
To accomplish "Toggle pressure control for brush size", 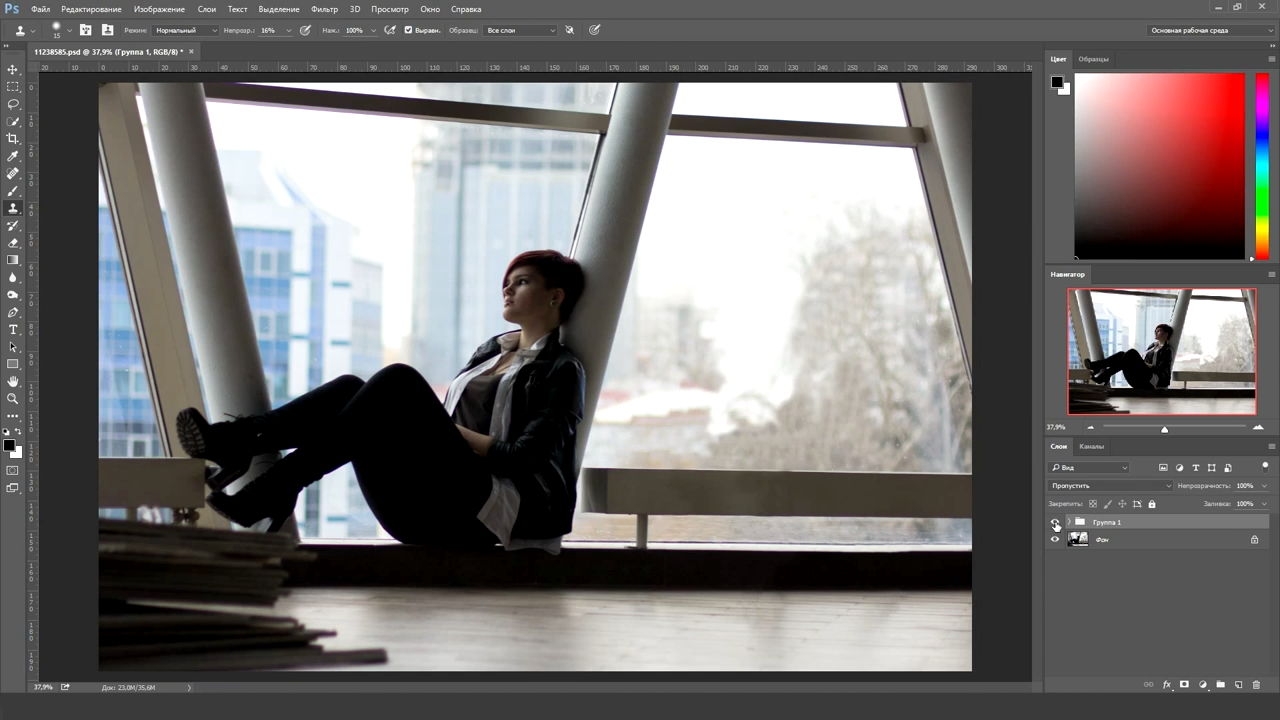I will click(x=594, y=30).
